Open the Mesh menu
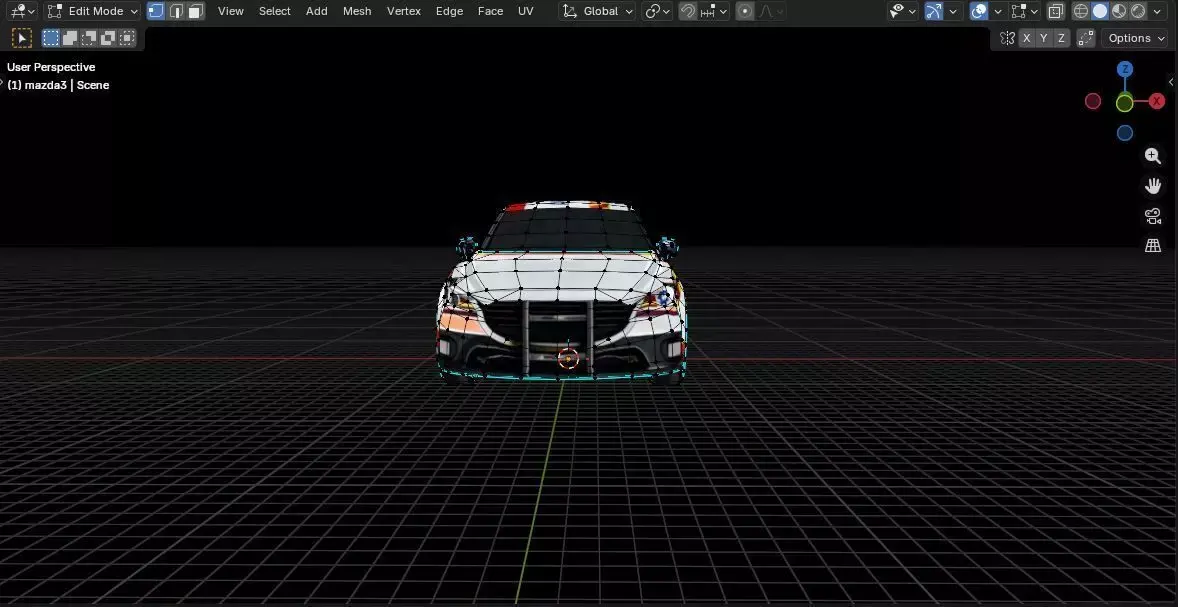The height and width of the screenshot is (607, 1178). (x=357, y=11)
